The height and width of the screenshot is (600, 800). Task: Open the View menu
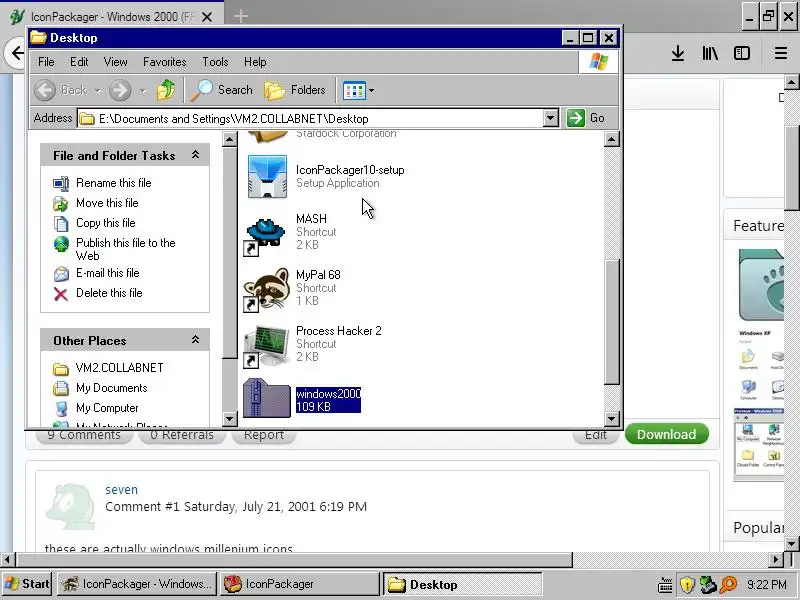pyautogui.click(x=115, y=62)
